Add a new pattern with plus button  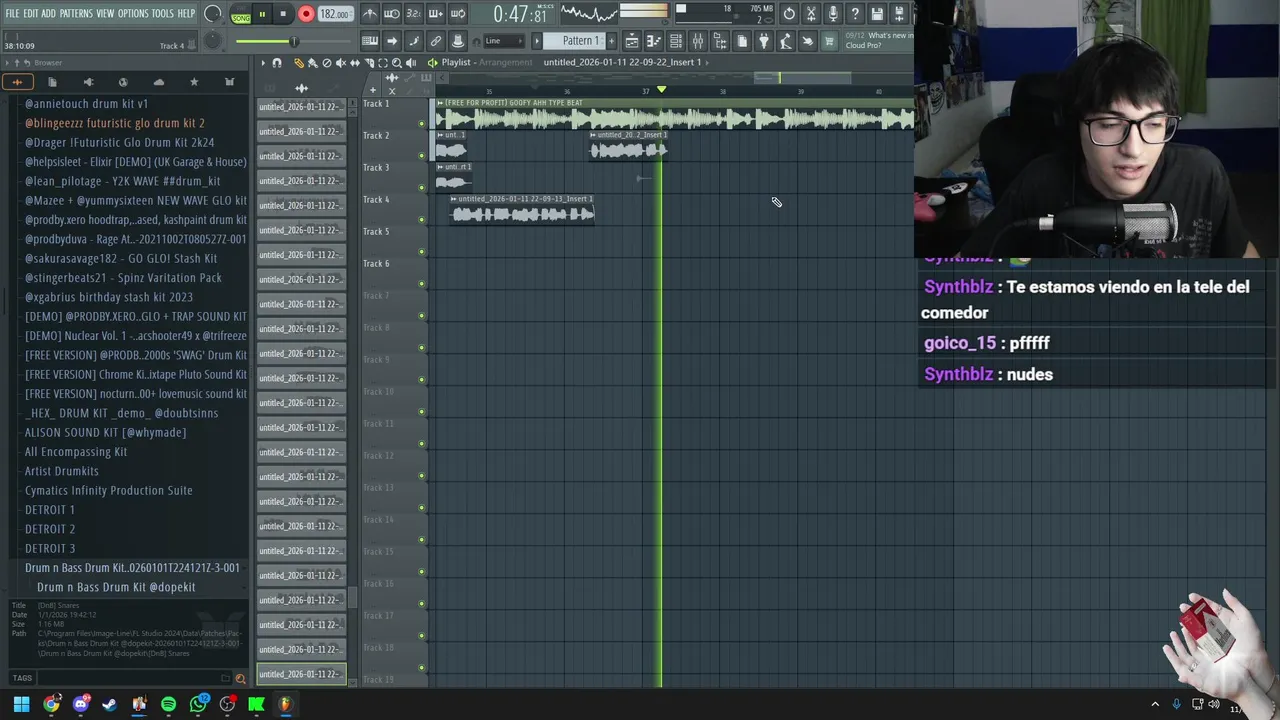[611, 41]
